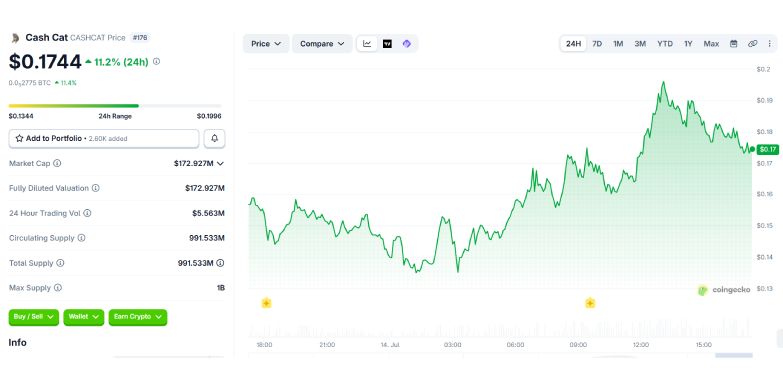This screenshot has width=783, height=388.
Task: Select the YTD time range
Action: tap(665, 44)
